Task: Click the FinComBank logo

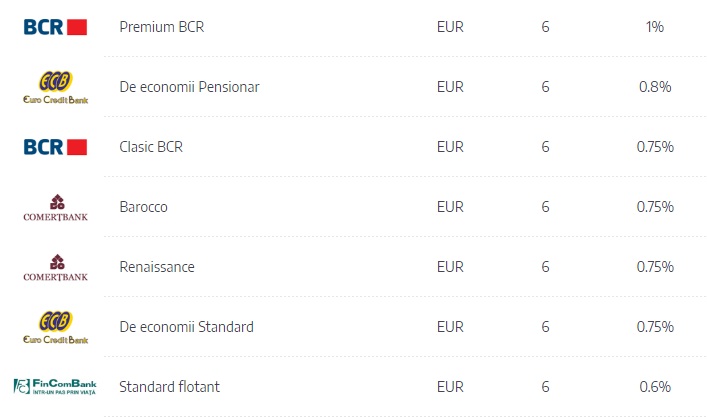Action: click(x=55, y=387)
